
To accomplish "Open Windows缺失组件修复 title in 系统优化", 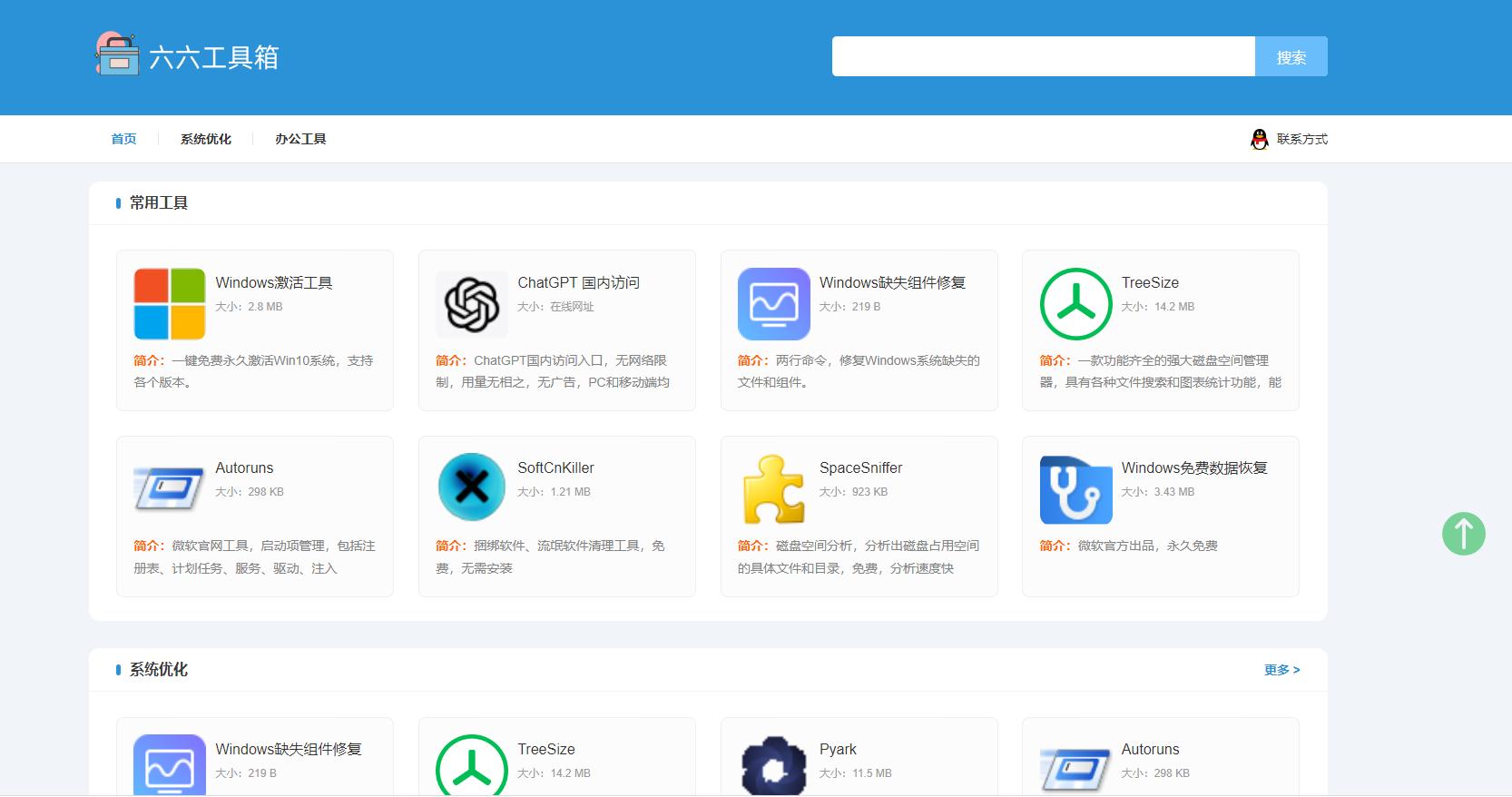I will pyautogui.click(x=289, y=749).
